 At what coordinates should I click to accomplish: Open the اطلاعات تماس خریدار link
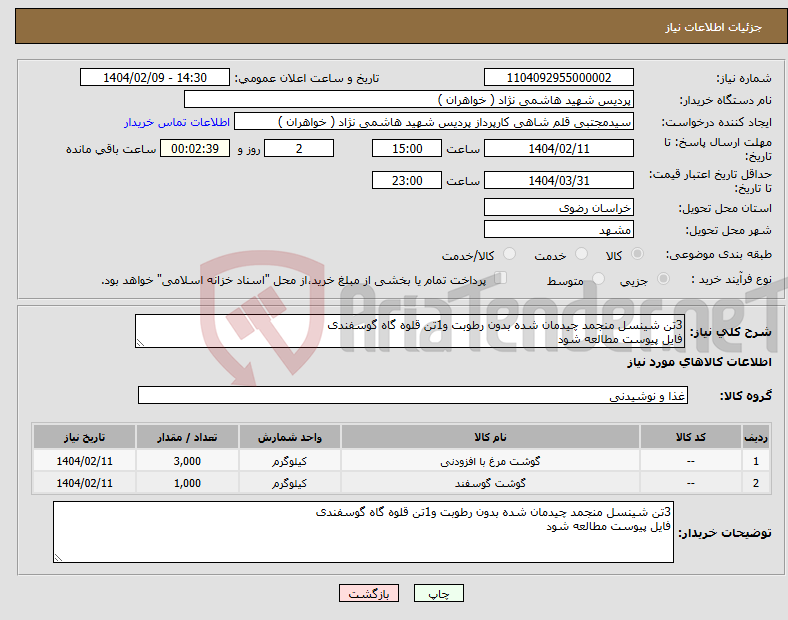177,122
